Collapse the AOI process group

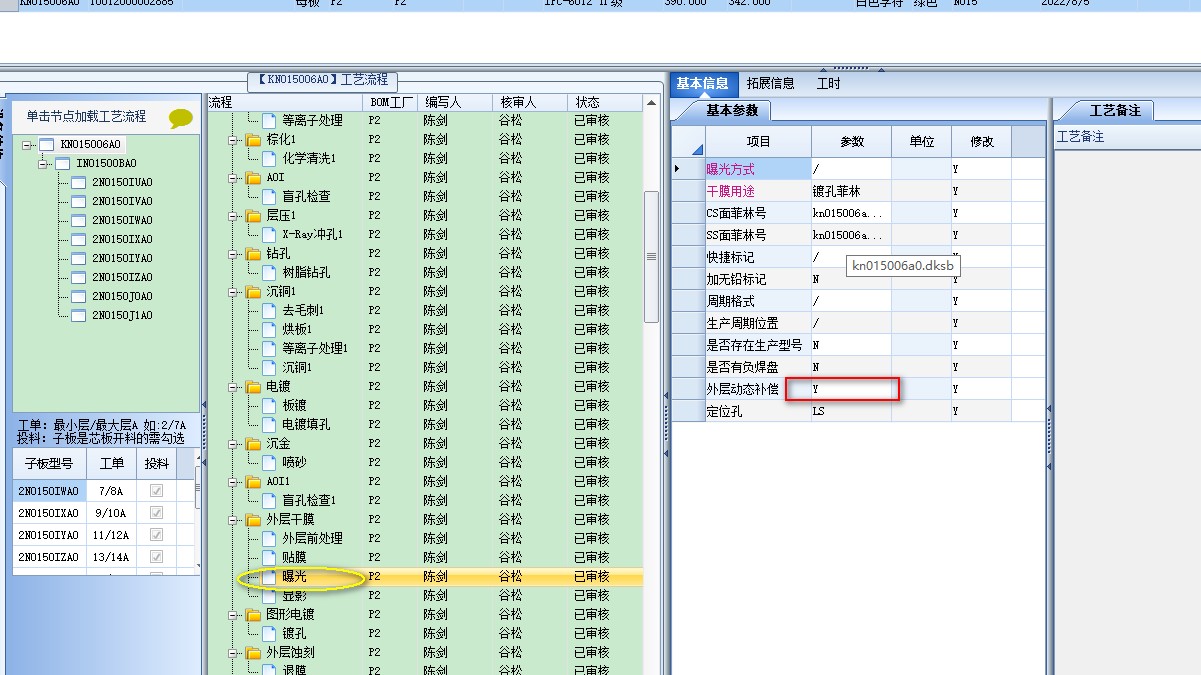point(233,177)
